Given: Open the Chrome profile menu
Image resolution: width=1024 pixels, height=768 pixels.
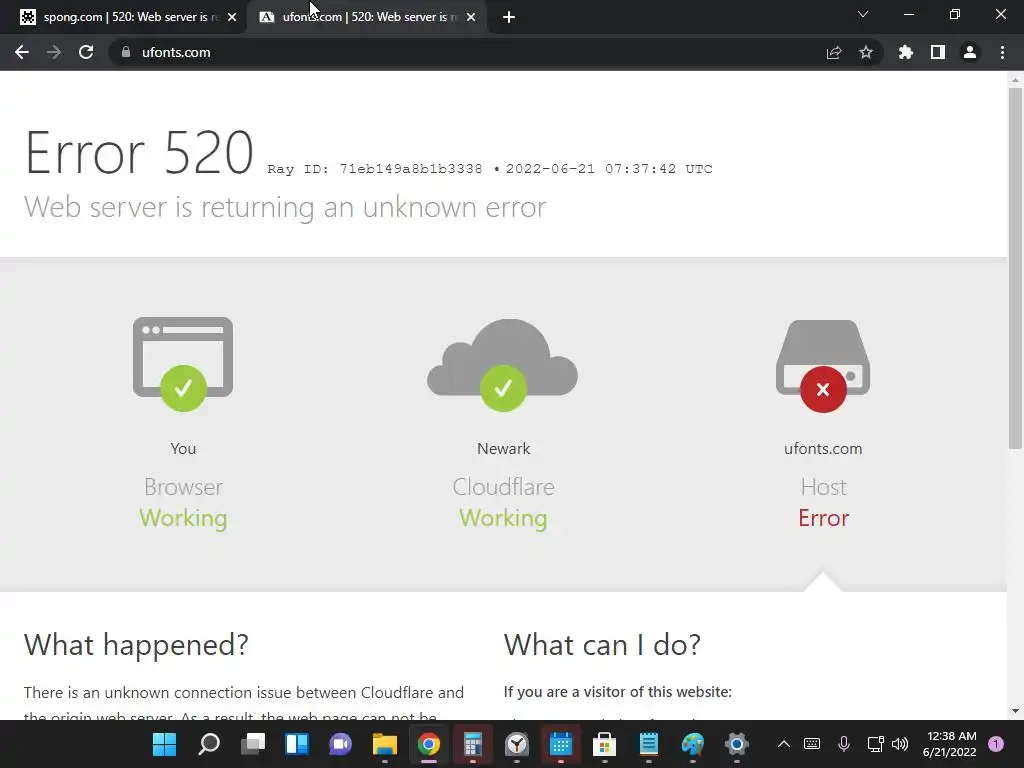Looking at the screenshot, I should (x=970, y=52).
